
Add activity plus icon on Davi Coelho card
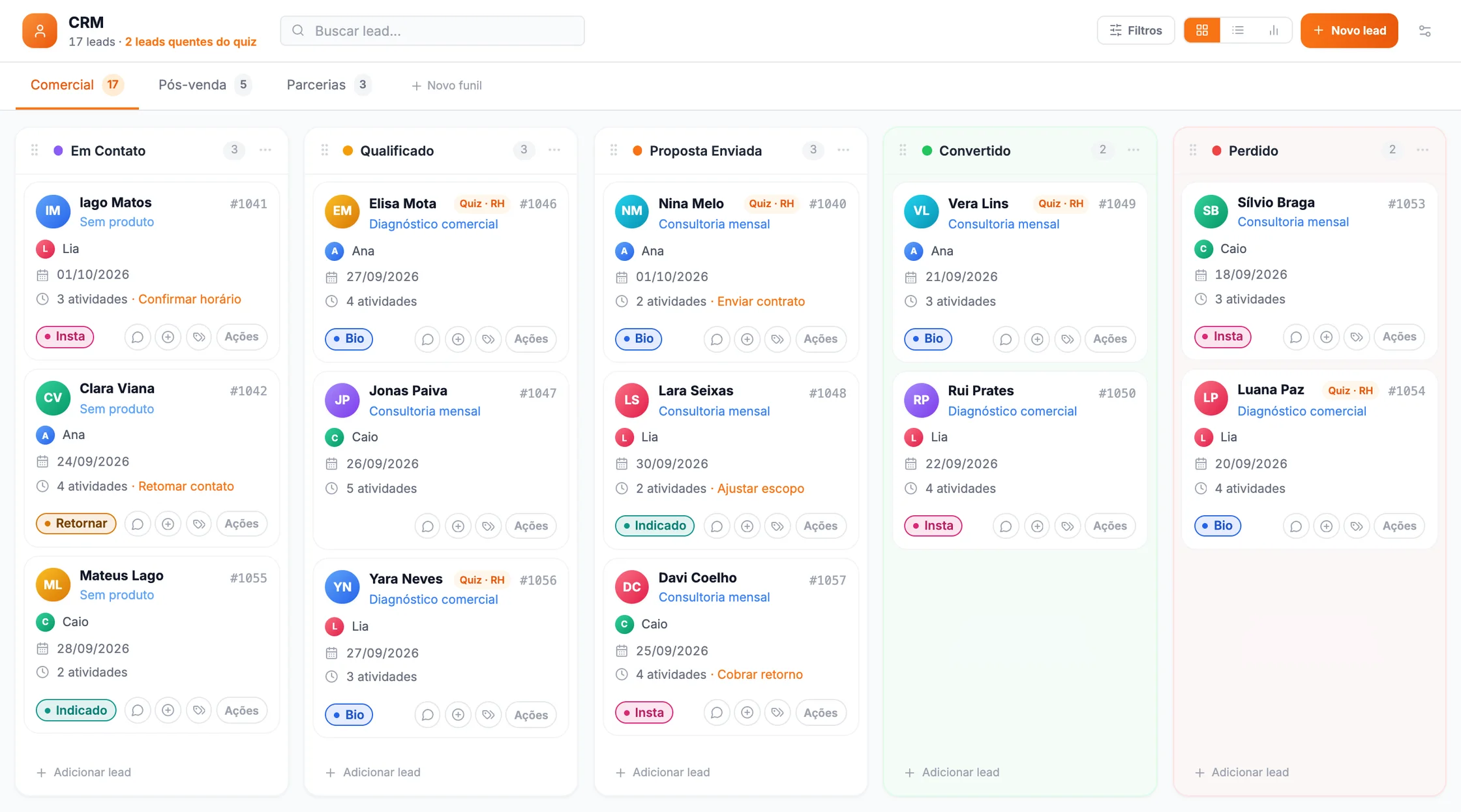click(747, 713)
